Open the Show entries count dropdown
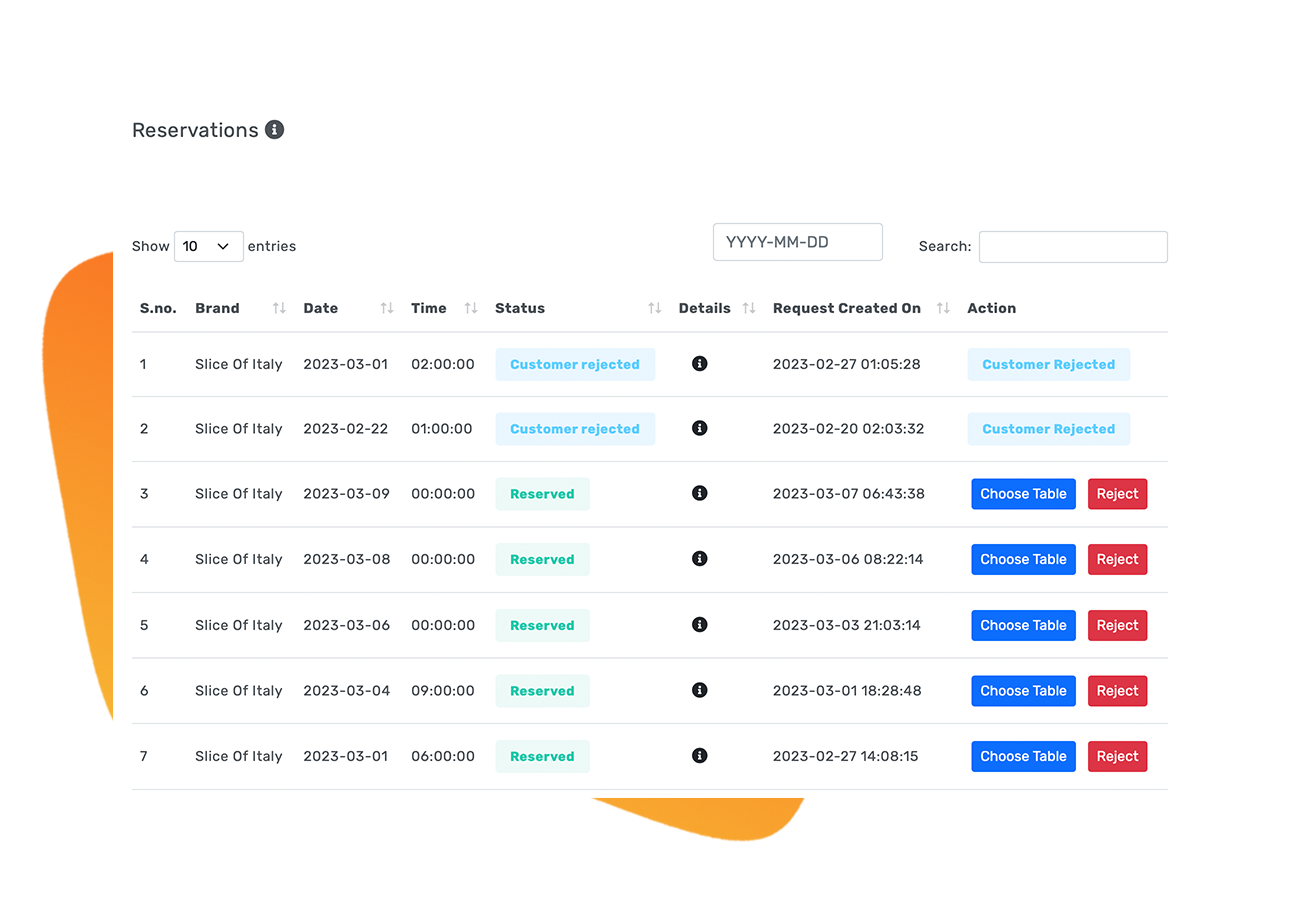 [209, 246]
